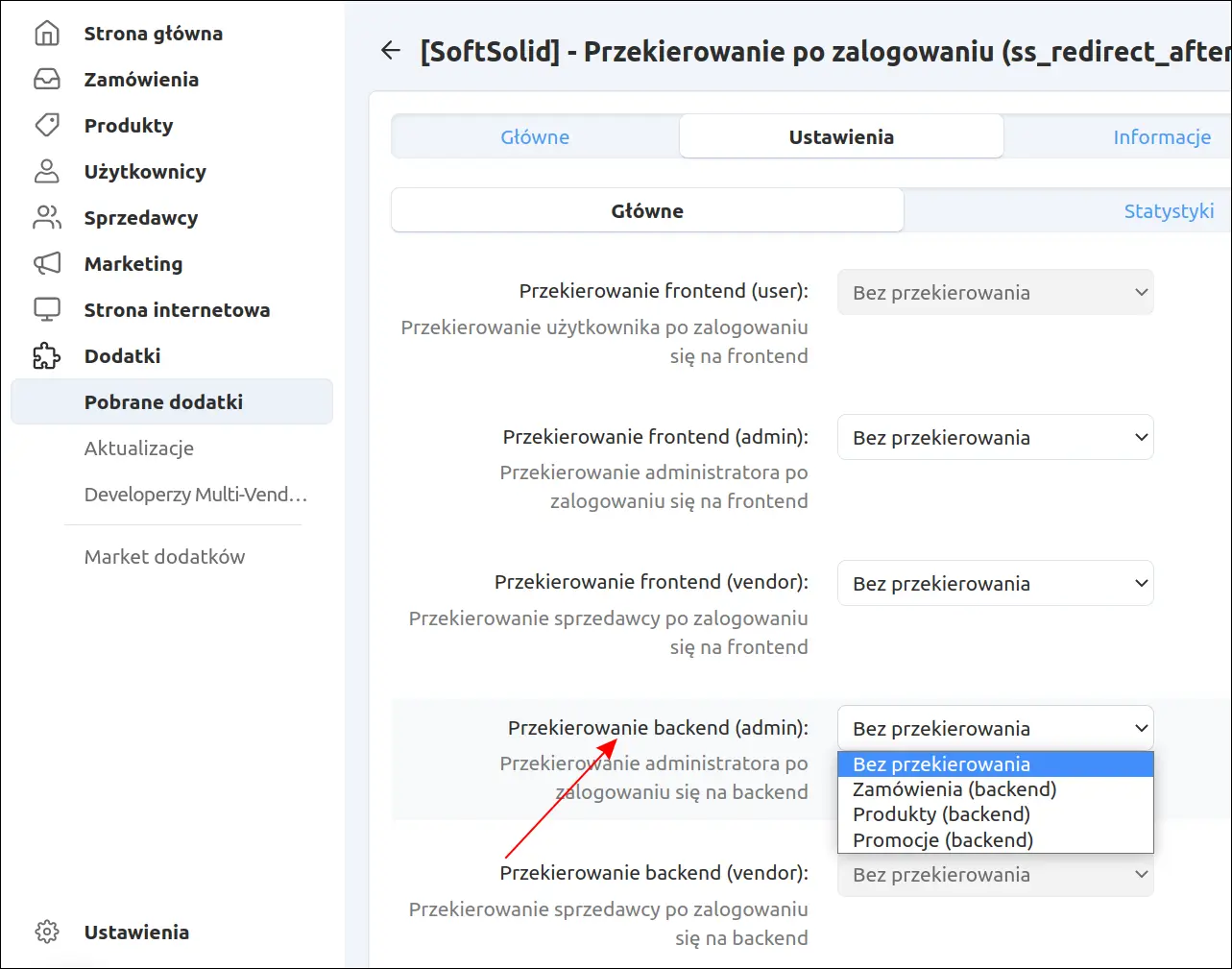This screenshot has width=1232, height=969.
Task: Click the Użytkownicy person icon
Action: pos(46,172)
